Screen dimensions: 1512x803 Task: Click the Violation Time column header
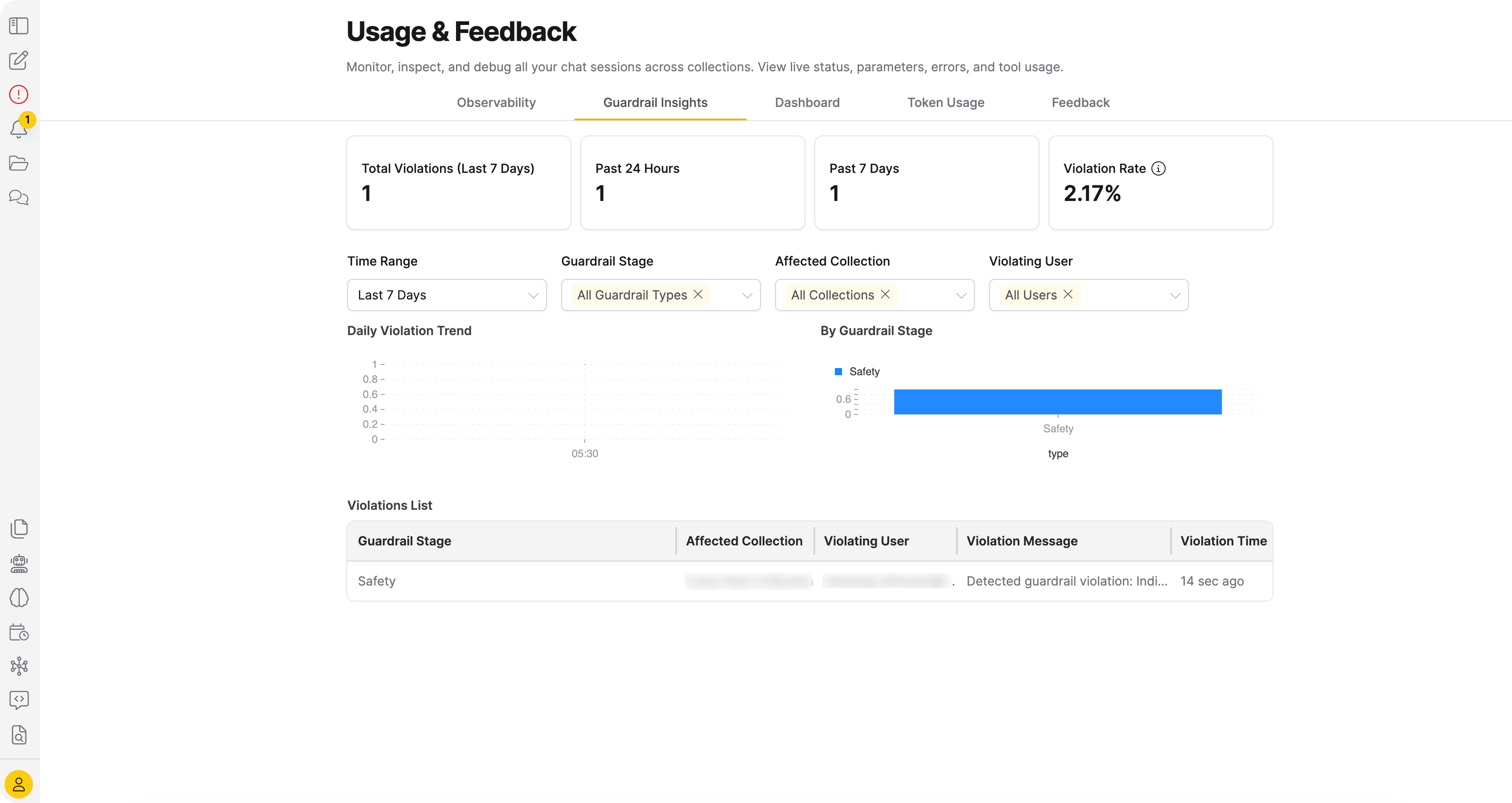click(1223, 541)
